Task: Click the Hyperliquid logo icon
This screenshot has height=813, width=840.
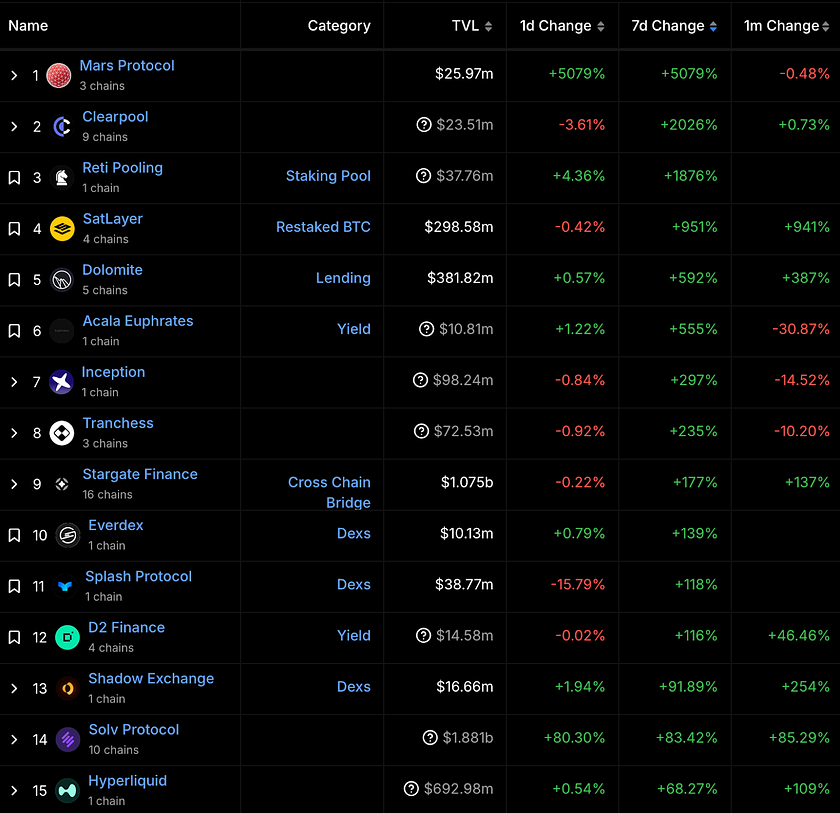Action: [x=68, y=791]
